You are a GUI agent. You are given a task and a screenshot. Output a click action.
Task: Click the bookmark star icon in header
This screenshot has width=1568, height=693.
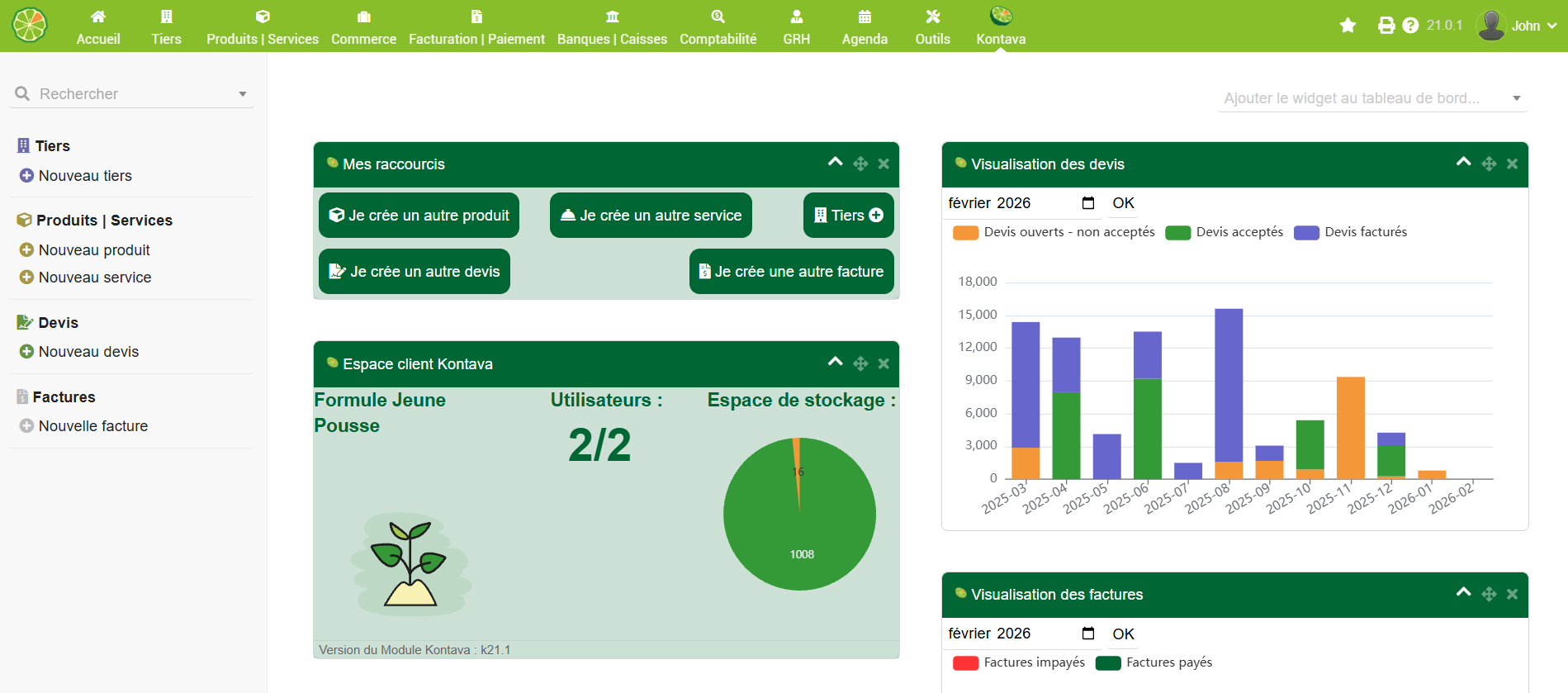pos(1348,26)
